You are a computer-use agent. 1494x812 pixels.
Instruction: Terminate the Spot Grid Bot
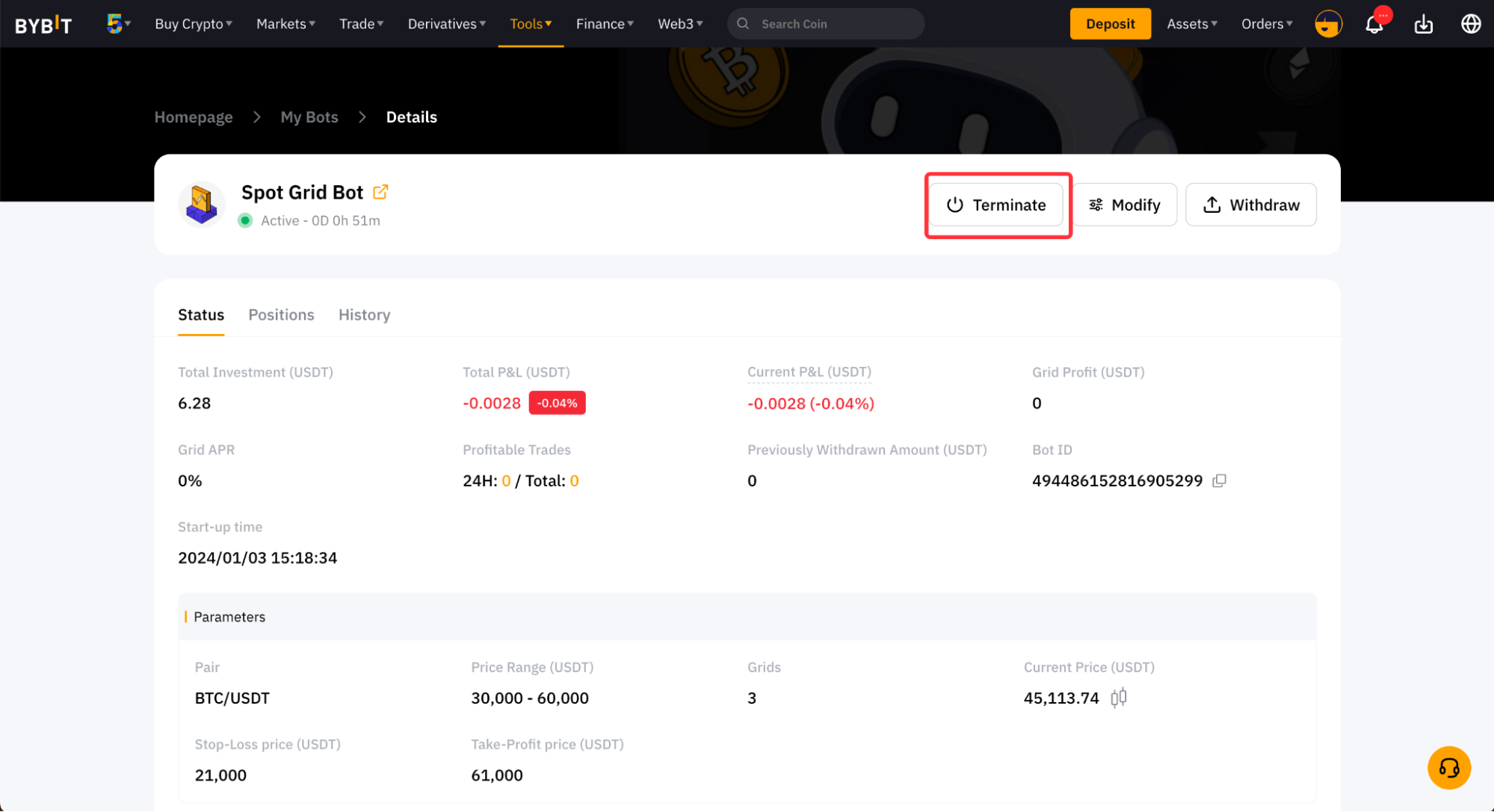996,205
